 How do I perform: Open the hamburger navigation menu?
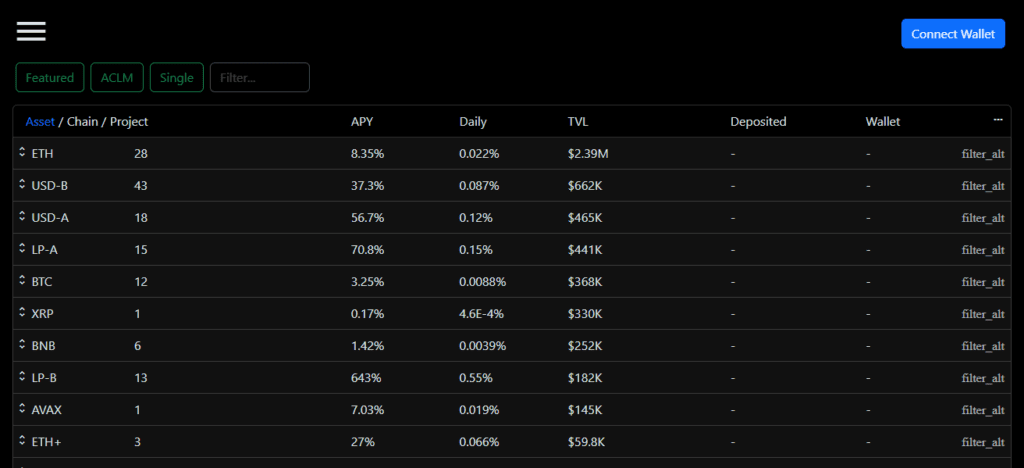(x=31, y=31)
